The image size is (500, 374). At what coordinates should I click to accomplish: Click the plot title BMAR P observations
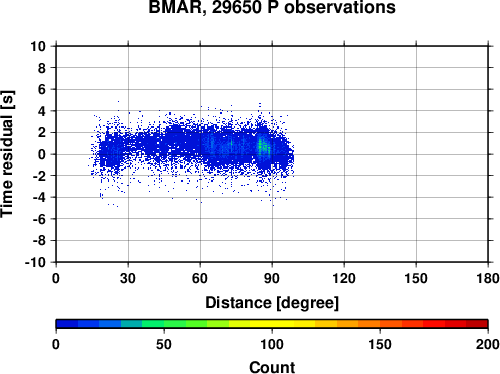tap(272, 7)
